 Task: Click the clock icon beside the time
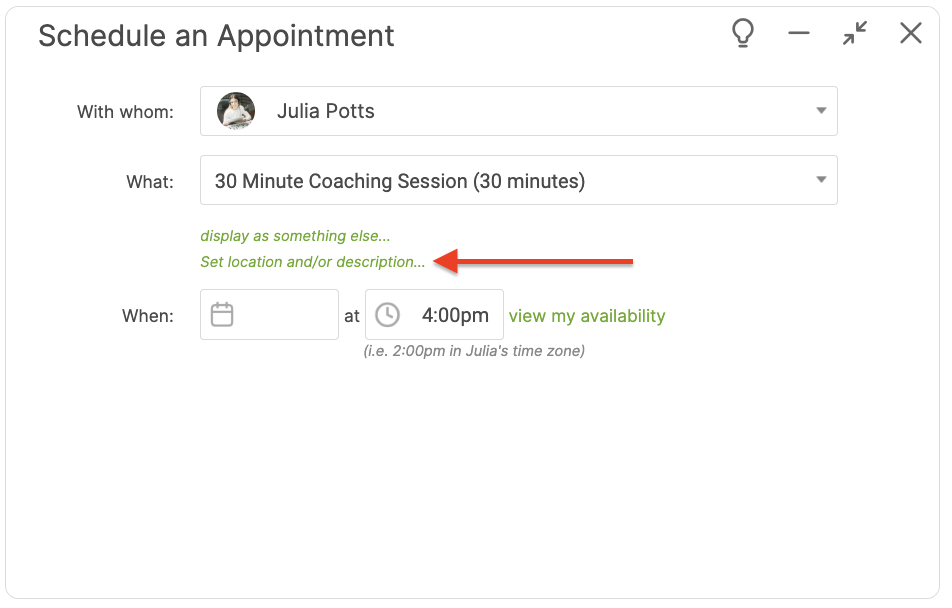click(x=387, y=315)
